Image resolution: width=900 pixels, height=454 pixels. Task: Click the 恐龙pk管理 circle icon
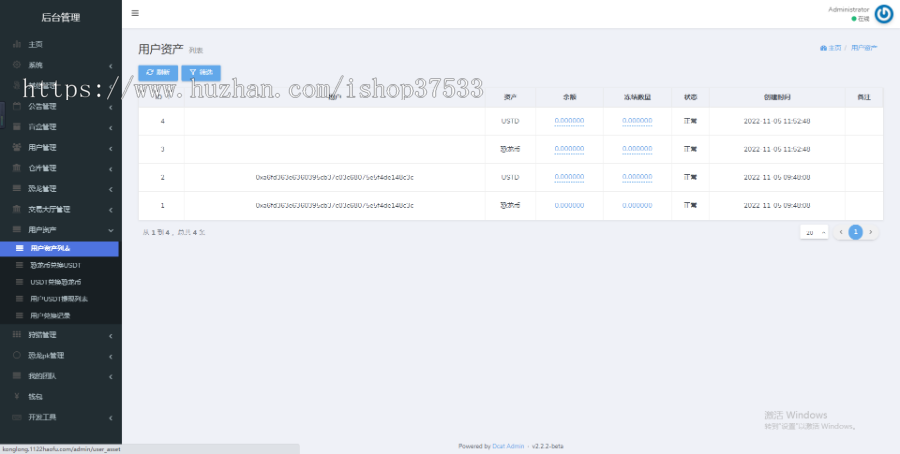click(17, 355)
